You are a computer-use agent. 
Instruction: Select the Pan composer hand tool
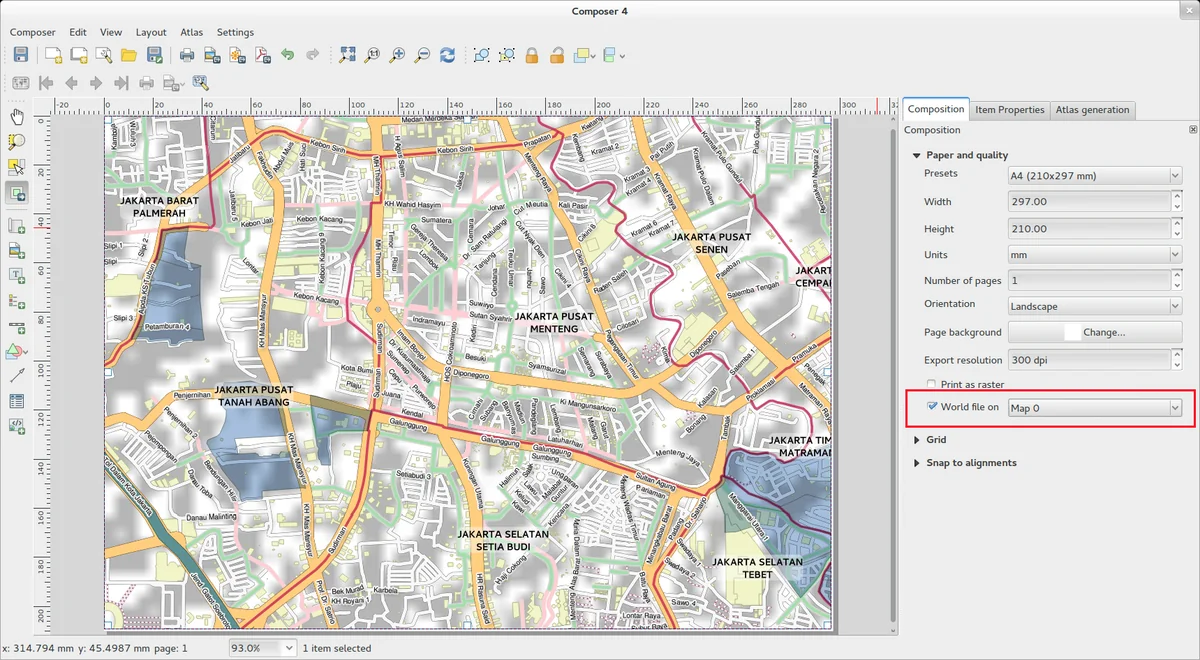coord(17,117)
